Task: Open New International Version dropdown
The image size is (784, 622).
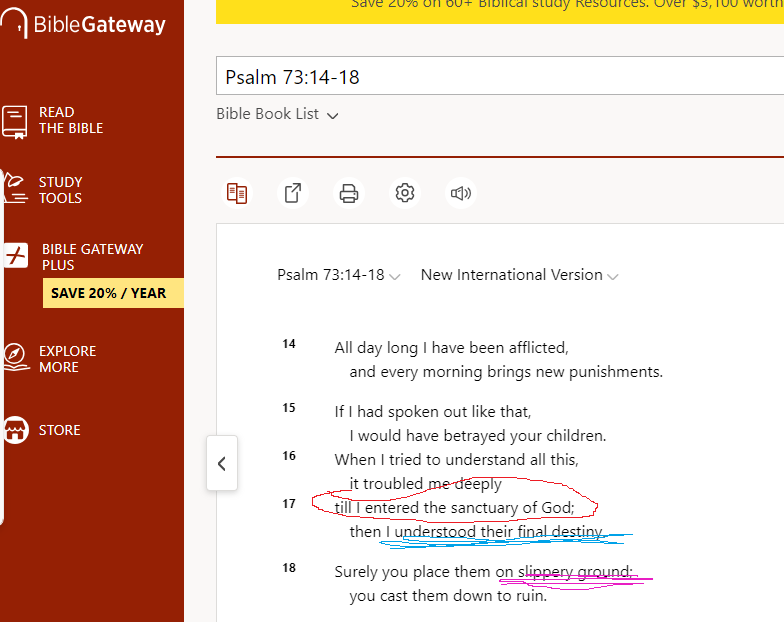Action: [x=520, y=275]
